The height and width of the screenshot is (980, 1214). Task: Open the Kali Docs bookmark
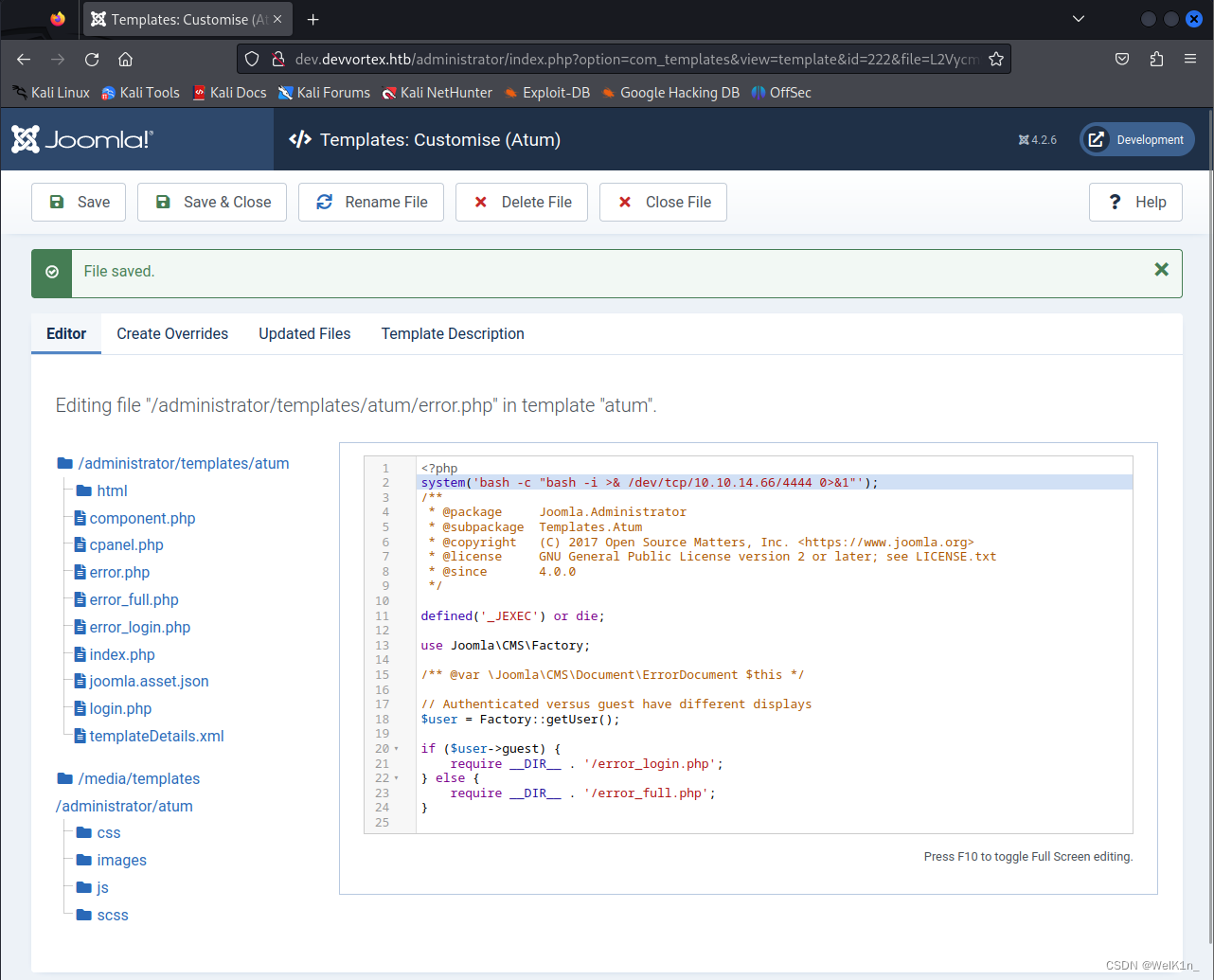point(229,92)
